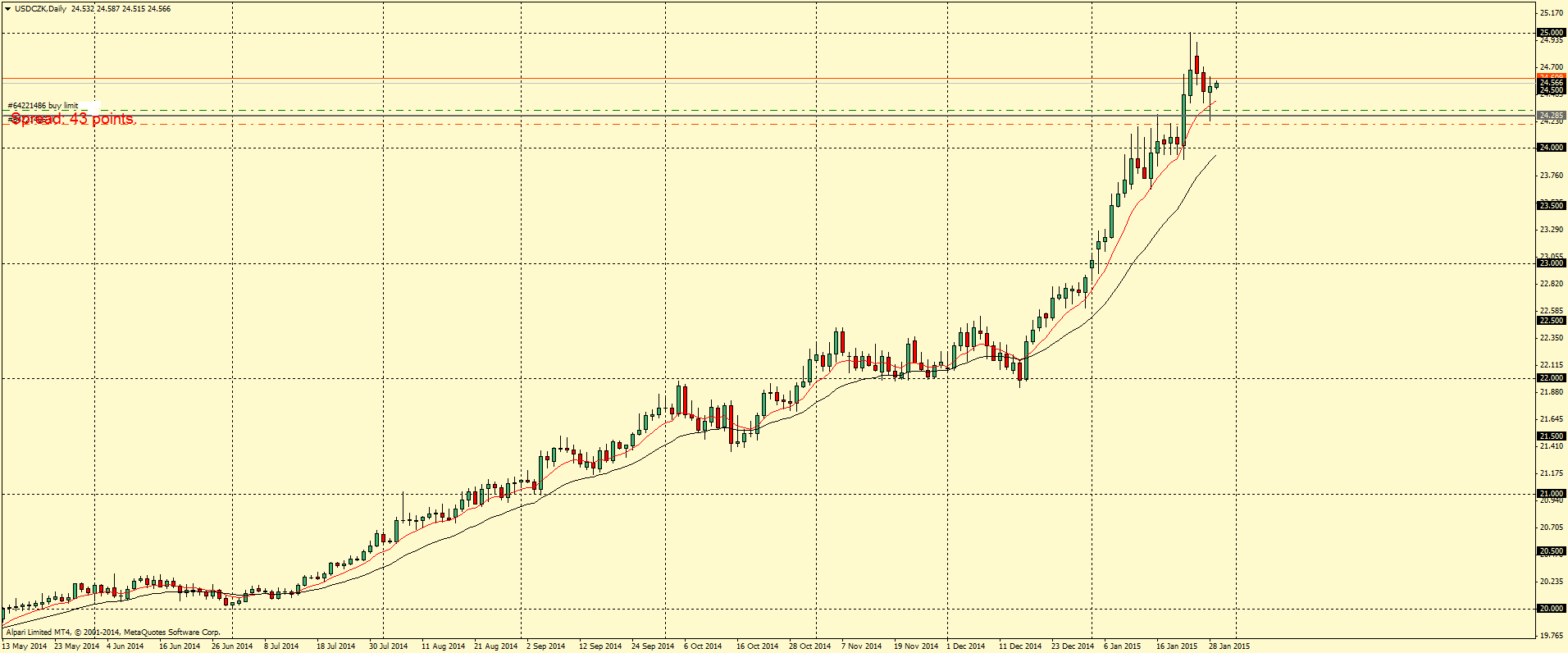Click the 16 Oct 2014 date label
The width and height of the screenshot is (1568, 653).
coord(758,646)
